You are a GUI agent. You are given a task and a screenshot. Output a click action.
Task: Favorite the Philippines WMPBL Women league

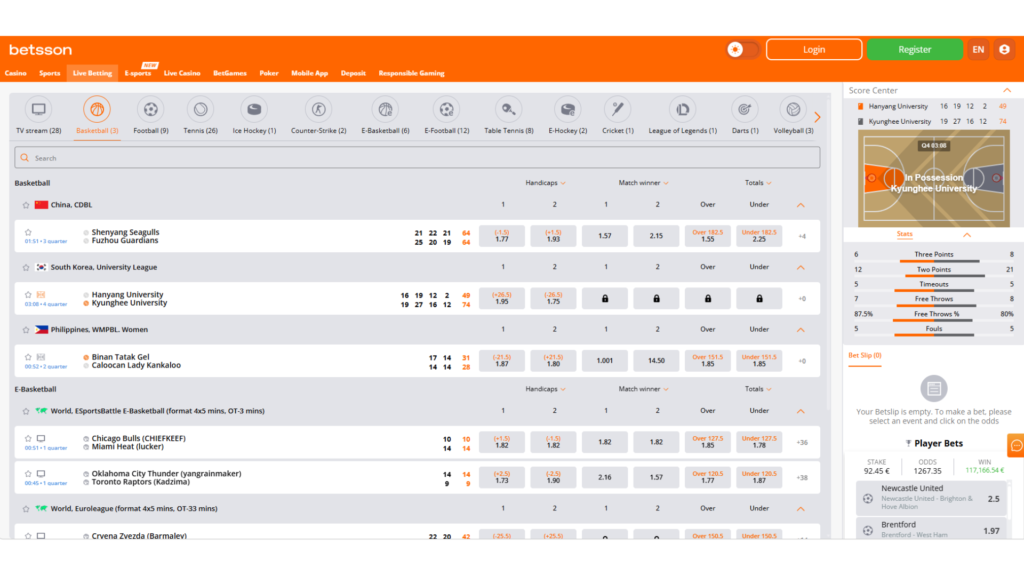pos(26,330)
